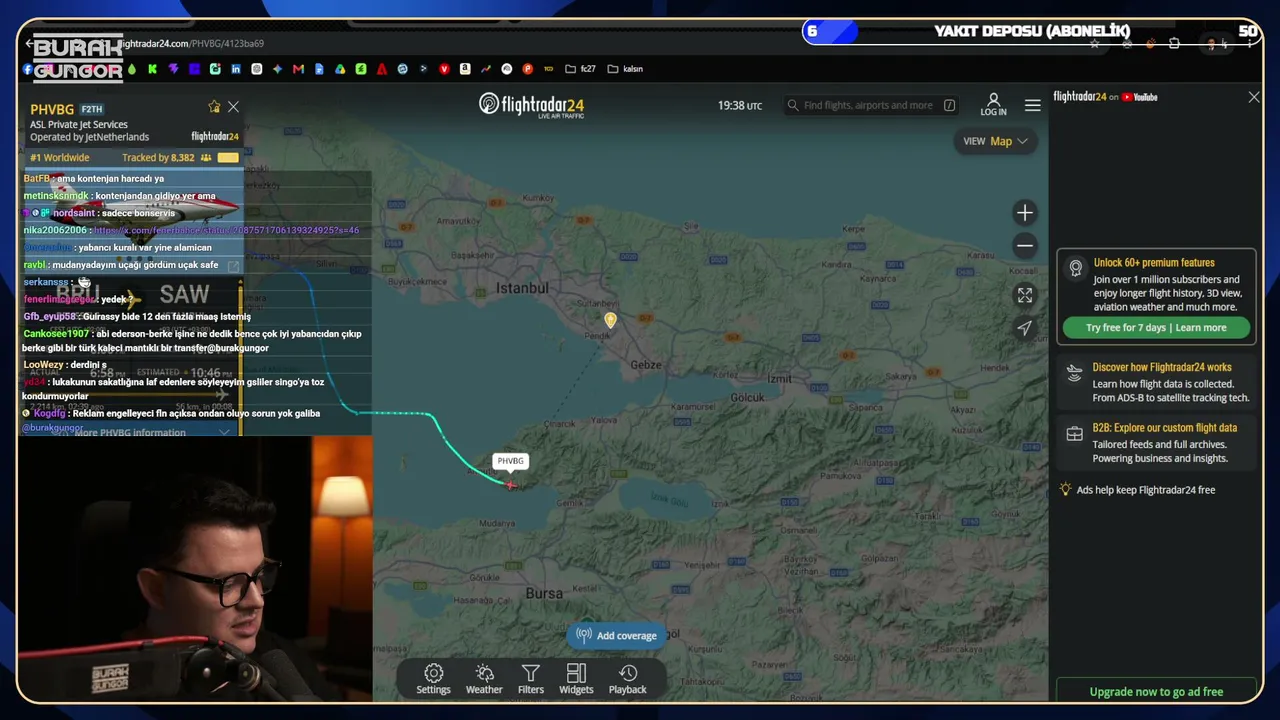
Task: Open the Google Docs bookmark
Action: 319,69
